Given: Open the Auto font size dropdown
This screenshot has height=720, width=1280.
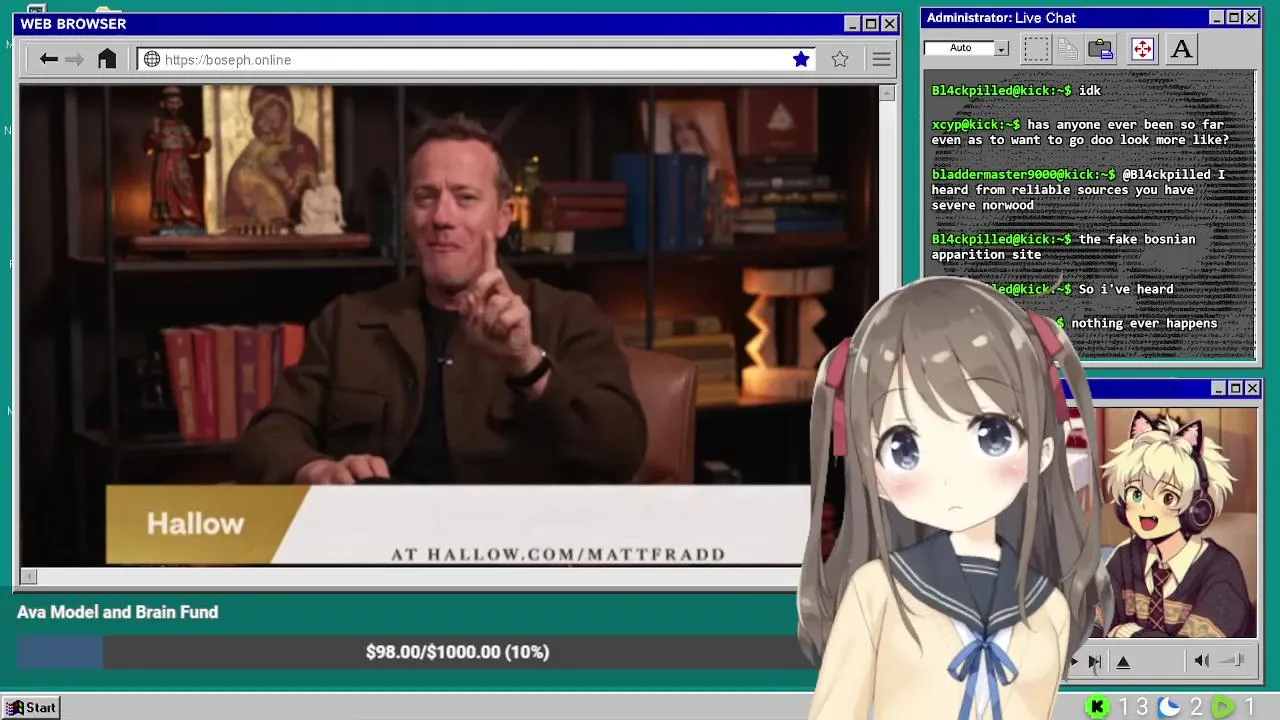Looking at the screenshot, I should tap(1001, 48).
